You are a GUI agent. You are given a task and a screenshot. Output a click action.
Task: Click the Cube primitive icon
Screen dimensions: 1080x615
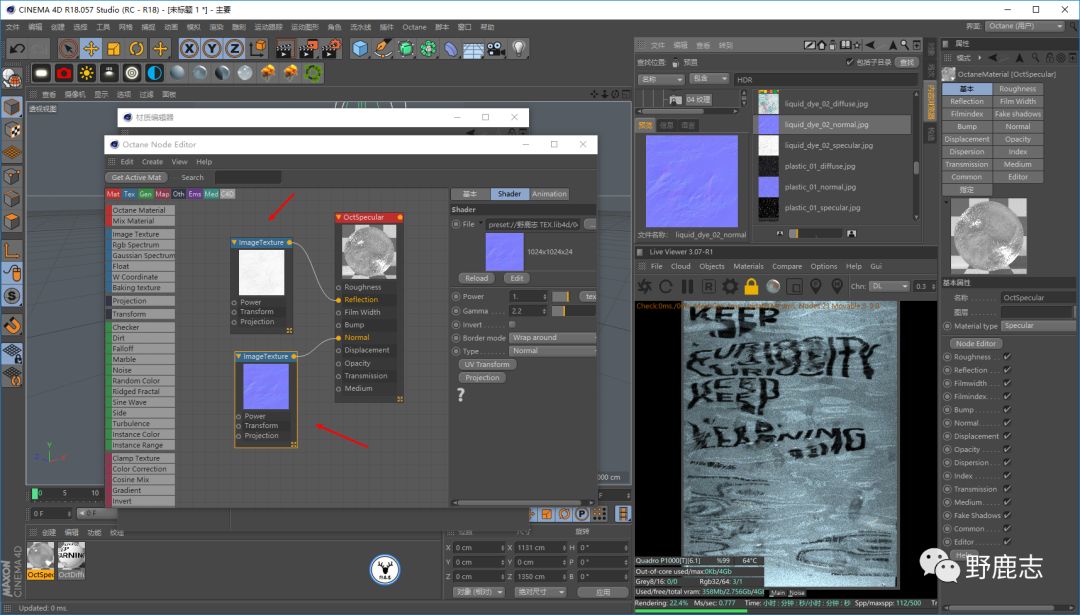359,48
